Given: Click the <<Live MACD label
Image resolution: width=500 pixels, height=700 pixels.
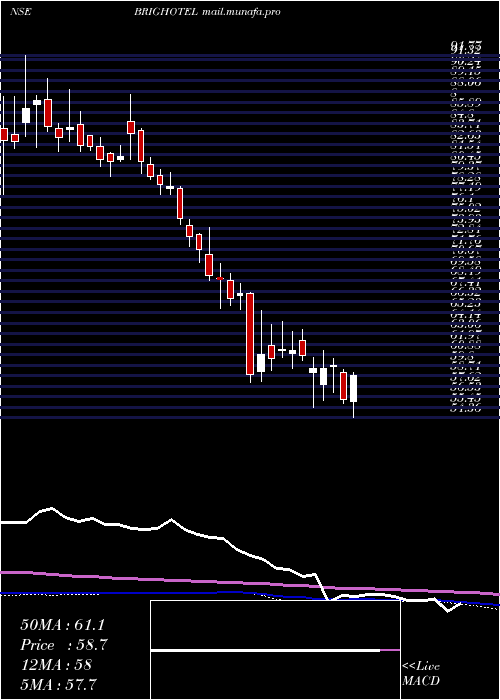Looking at the screenshot, I should 421,674.
